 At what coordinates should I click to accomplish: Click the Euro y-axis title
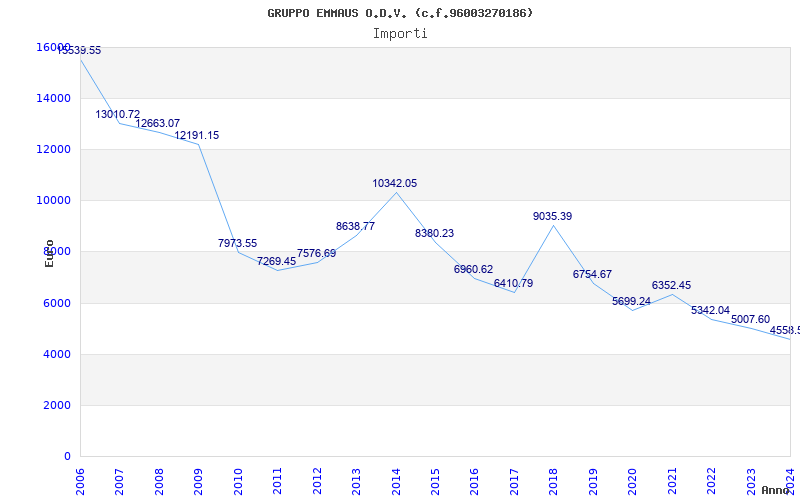[x=49, y=253]
